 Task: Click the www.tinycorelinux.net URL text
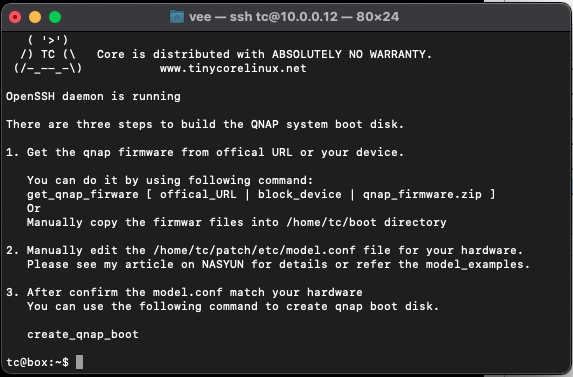pos(233,68)
